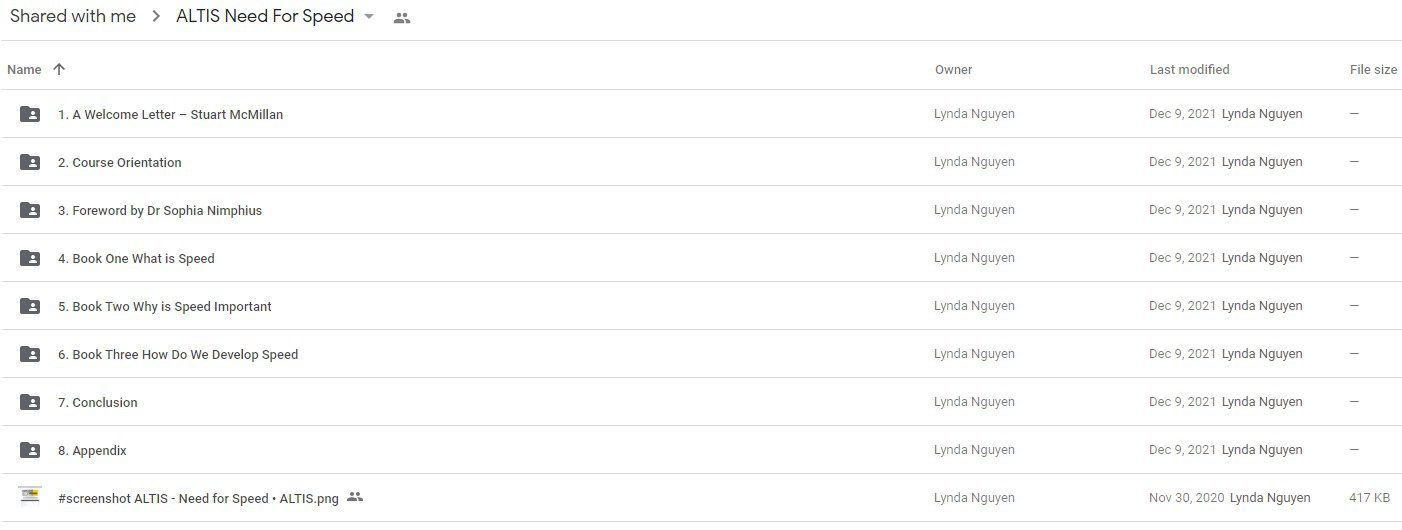Select the Owner column header
The height and width of the screenshot is (530, 1402).
(x=953, y=70)
